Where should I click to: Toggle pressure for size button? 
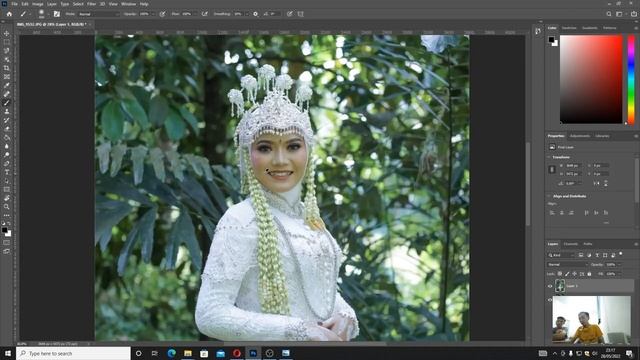[290, 14]
